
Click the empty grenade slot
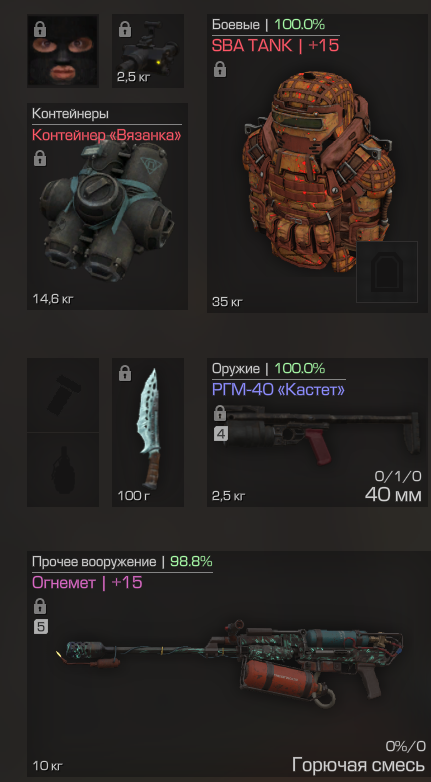click(63, 469)
